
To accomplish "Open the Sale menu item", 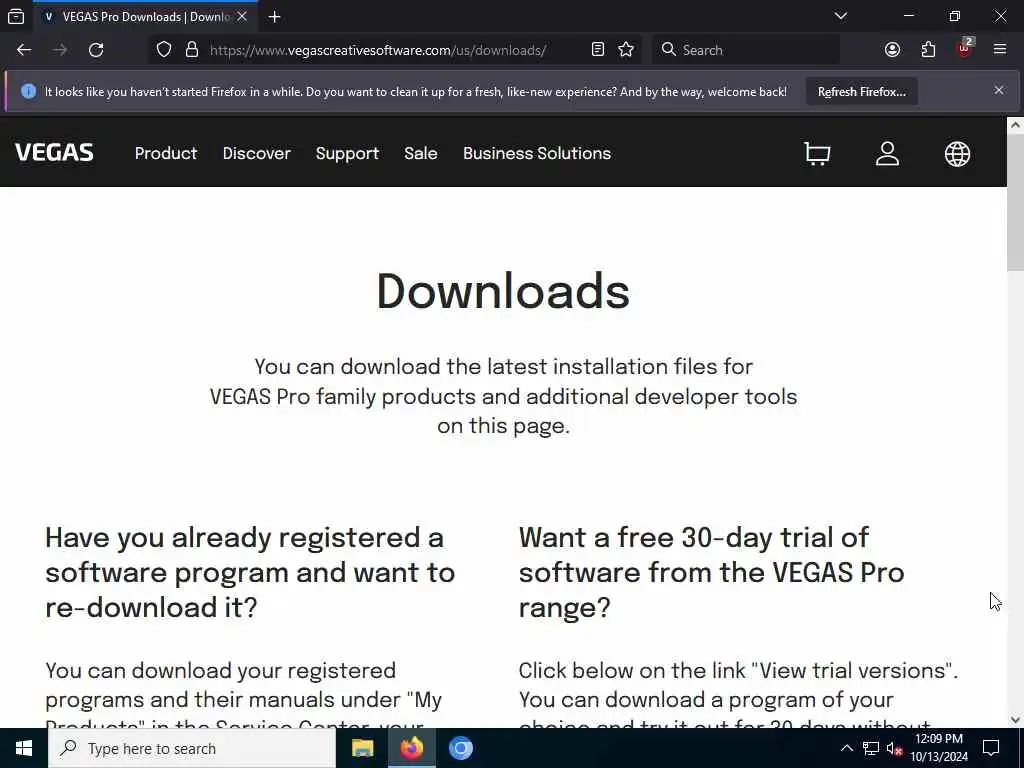I will click(421, 153).
